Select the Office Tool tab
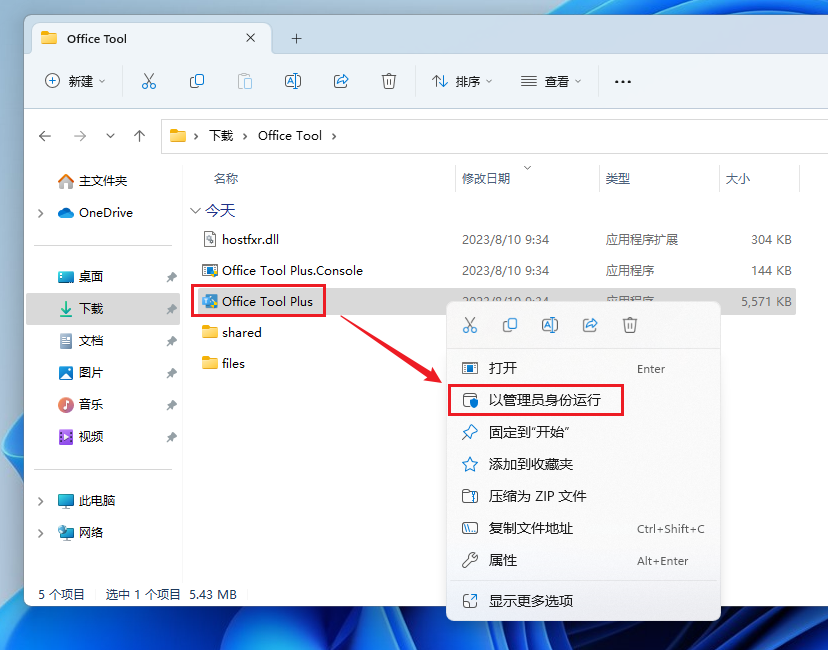Viewport: 828px width, 650px height. 152,39
